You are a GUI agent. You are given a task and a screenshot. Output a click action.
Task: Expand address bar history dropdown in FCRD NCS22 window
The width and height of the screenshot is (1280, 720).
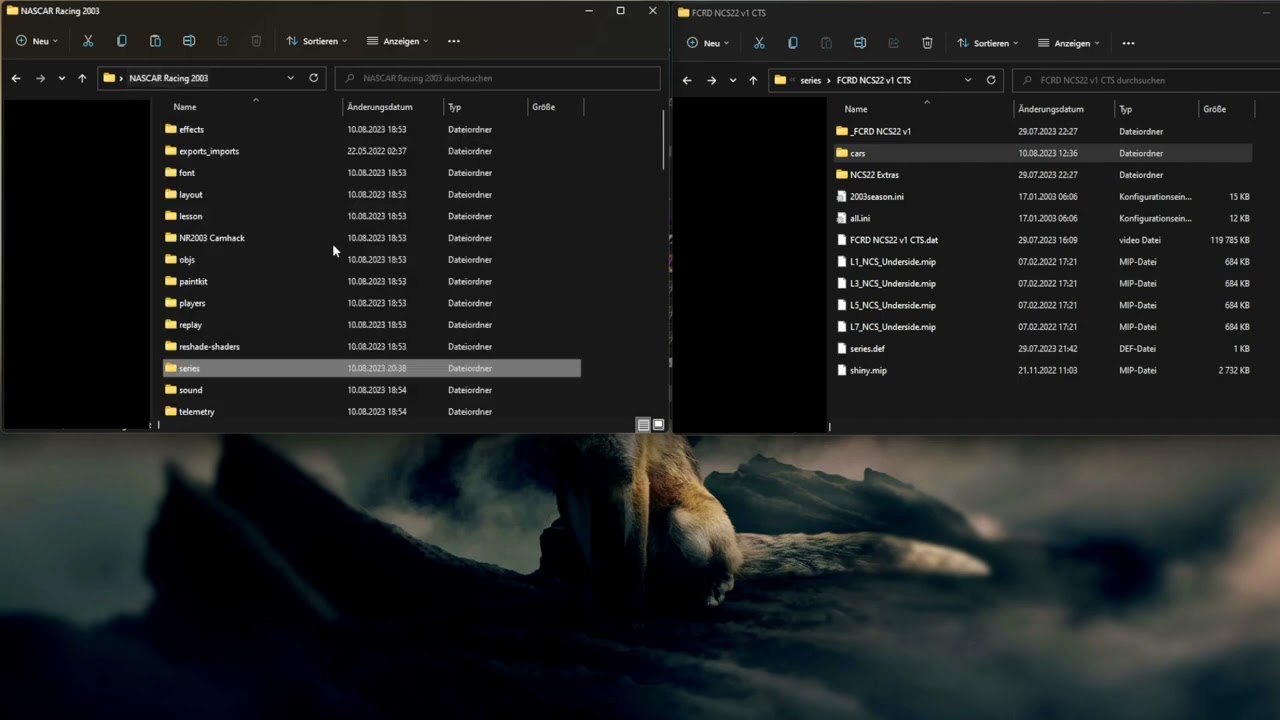pyautogui.click(x=968, y=80)
